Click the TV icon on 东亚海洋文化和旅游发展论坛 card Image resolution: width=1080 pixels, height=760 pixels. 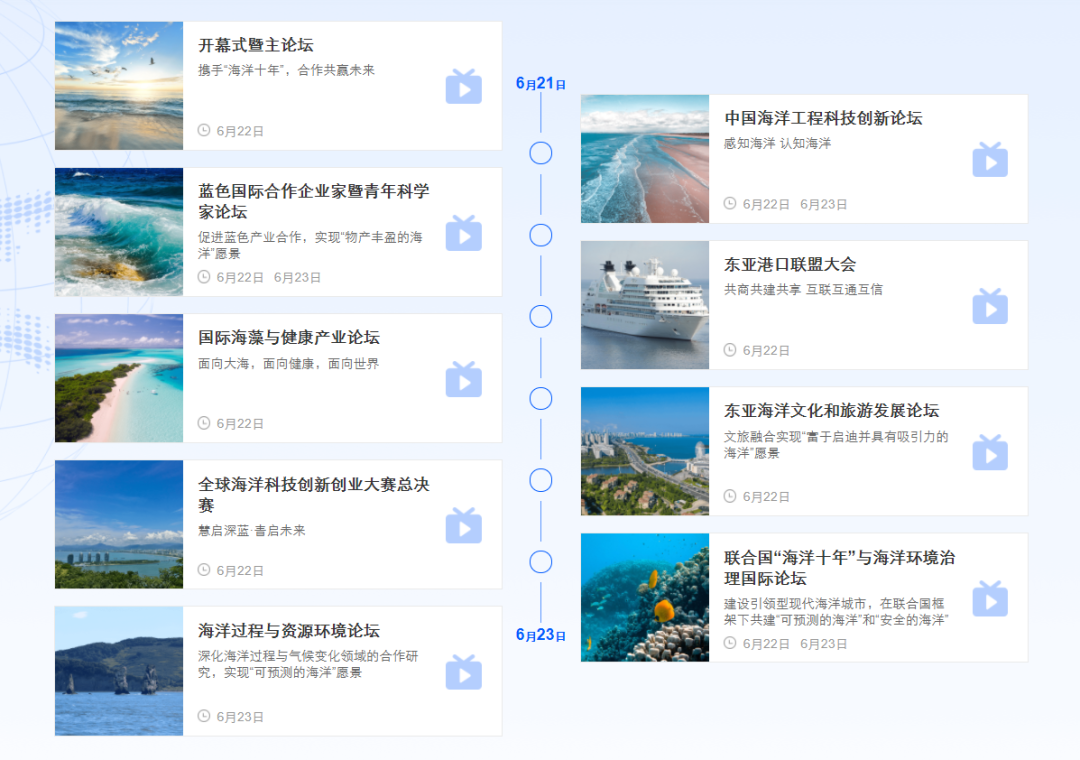coord(990,451)
